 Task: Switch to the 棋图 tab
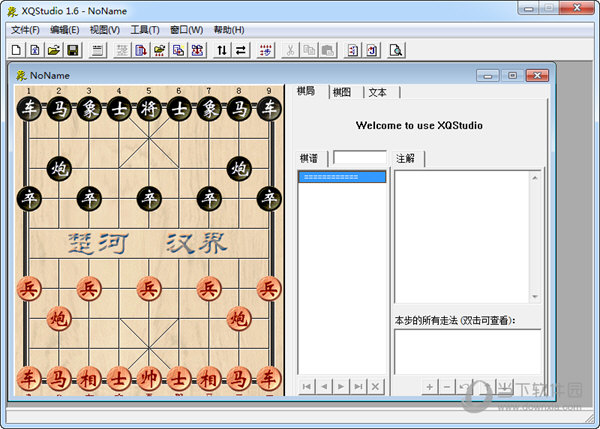coord(342,92)
